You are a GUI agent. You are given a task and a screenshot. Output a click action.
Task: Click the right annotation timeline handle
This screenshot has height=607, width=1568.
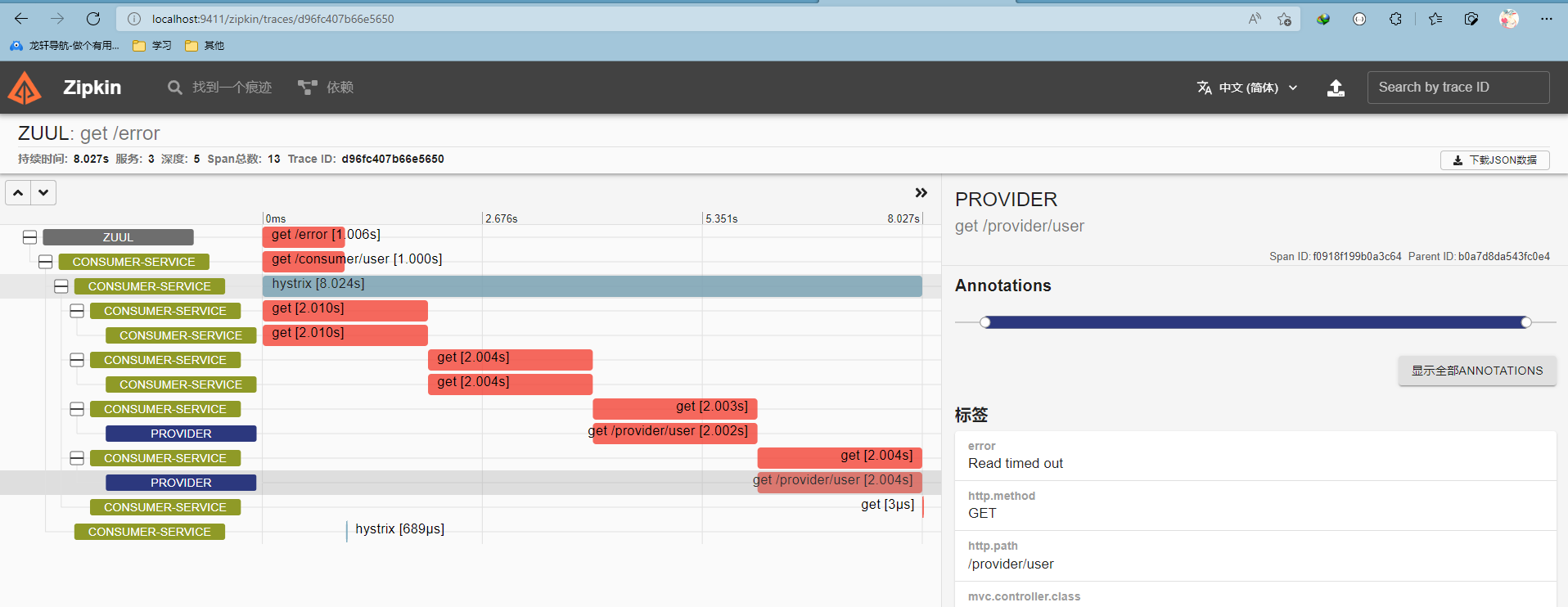click(x=1525, y=322)
